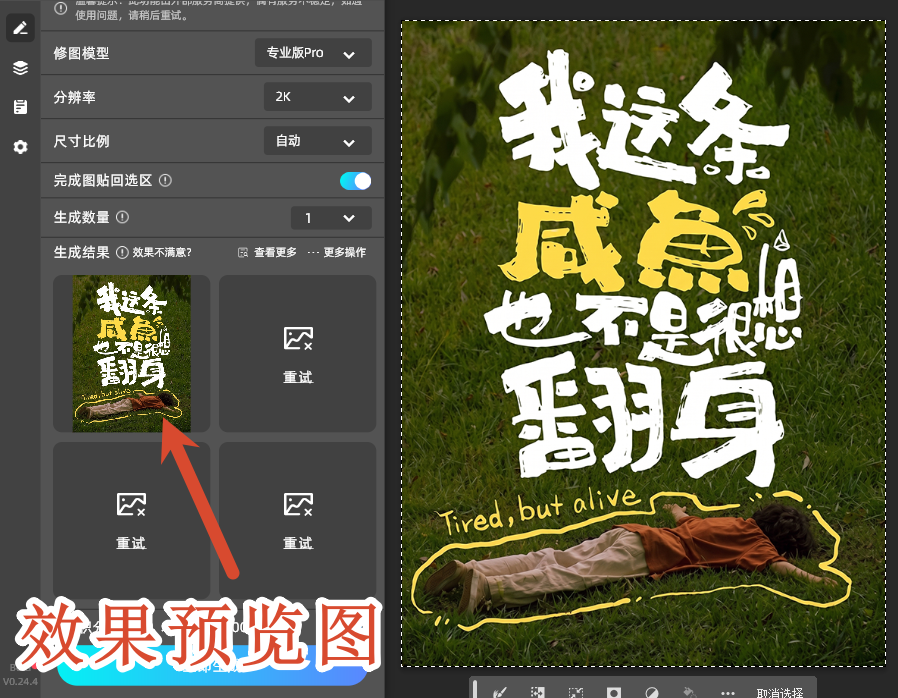Screen dimensions: 898x698
Task: Click info icon beside 完成图贴回选区
Action: tap(165, 180)
